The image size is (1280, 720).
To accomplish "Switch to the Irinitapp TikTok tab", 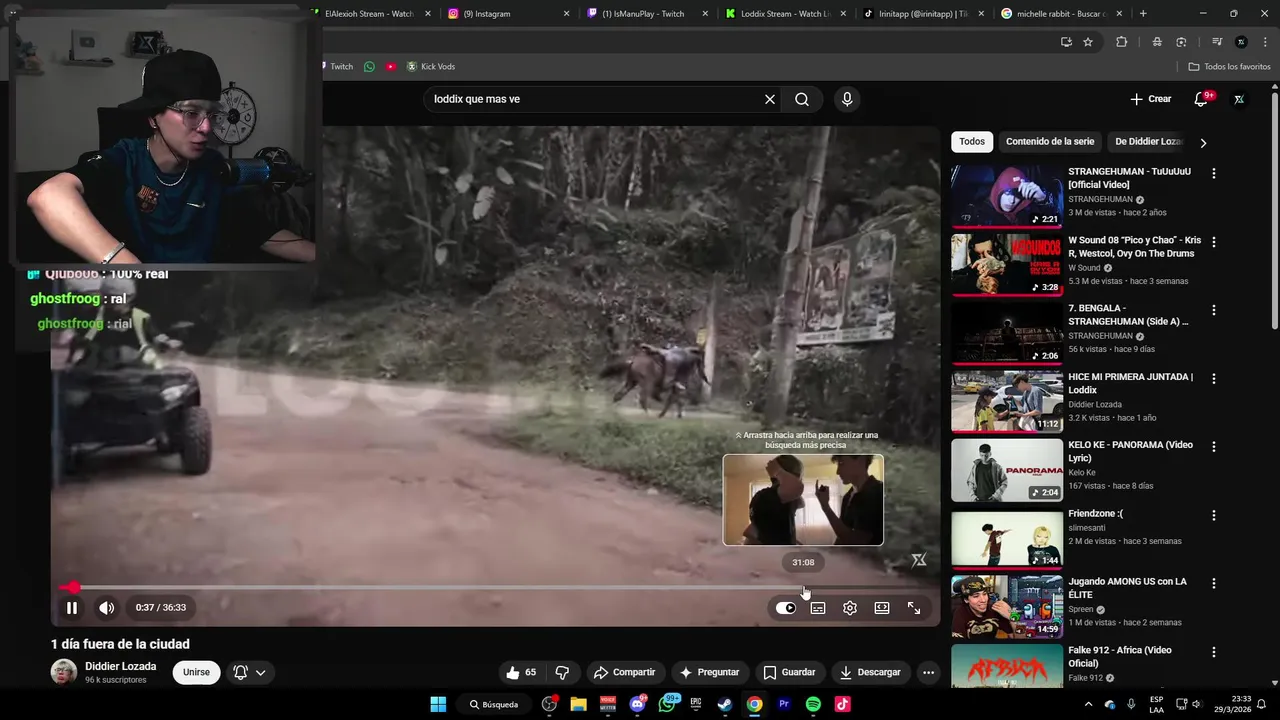I will click(923, 14).
